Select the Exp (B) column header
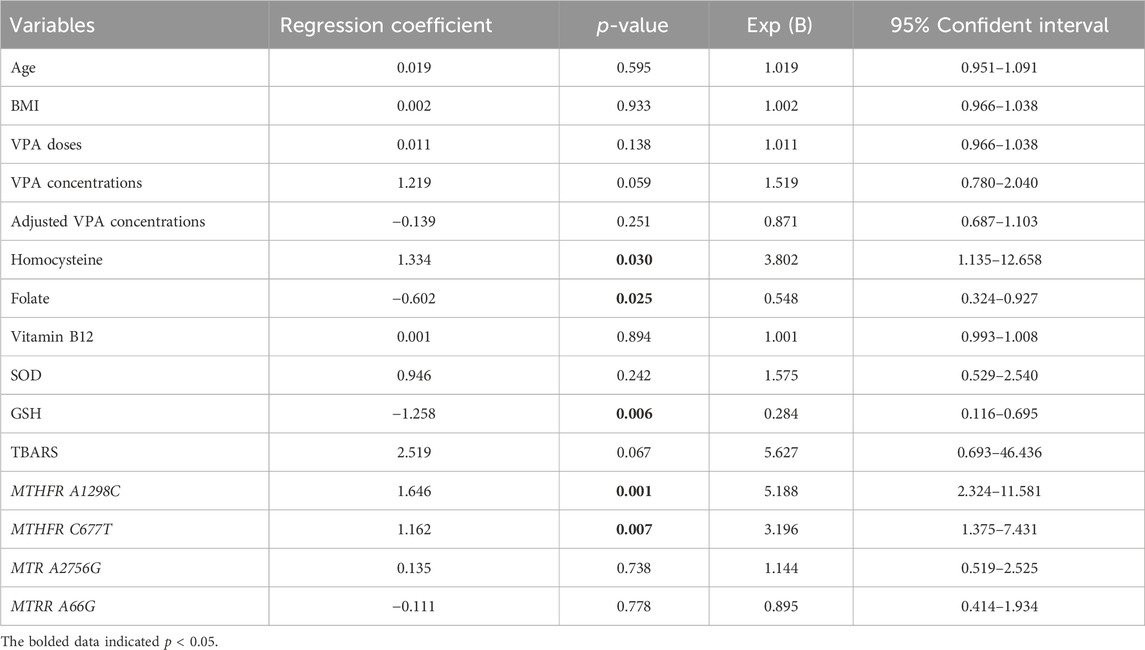Viewport: 1145px width, 650px height. pyautogui.click(x=779, y=26)
